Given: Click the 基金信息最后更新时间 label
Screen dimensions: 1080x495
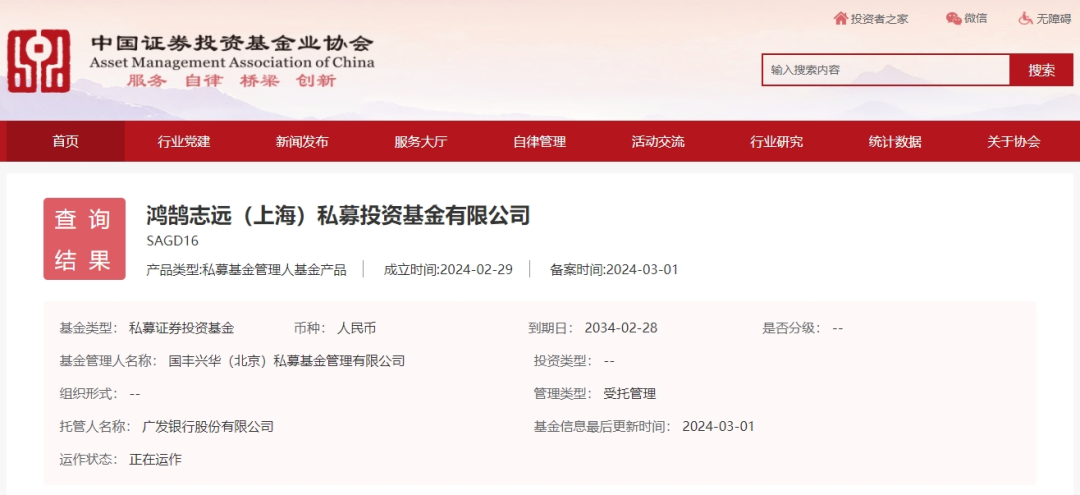Looking at the screenshot, I should point(603,427).
